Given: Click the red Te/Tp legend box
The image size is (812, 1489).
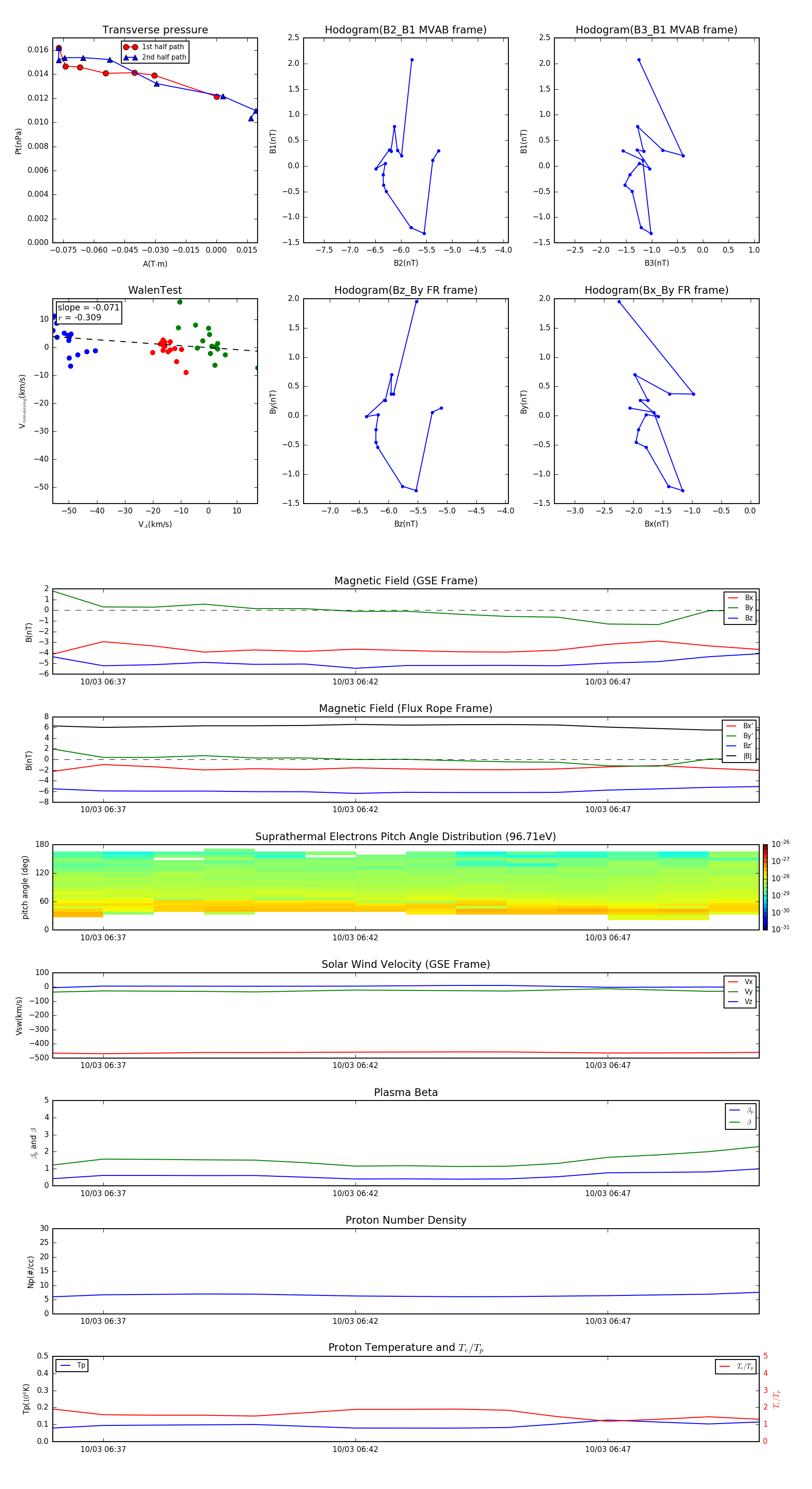Looking at the screenshot, I should point(736,1366).
